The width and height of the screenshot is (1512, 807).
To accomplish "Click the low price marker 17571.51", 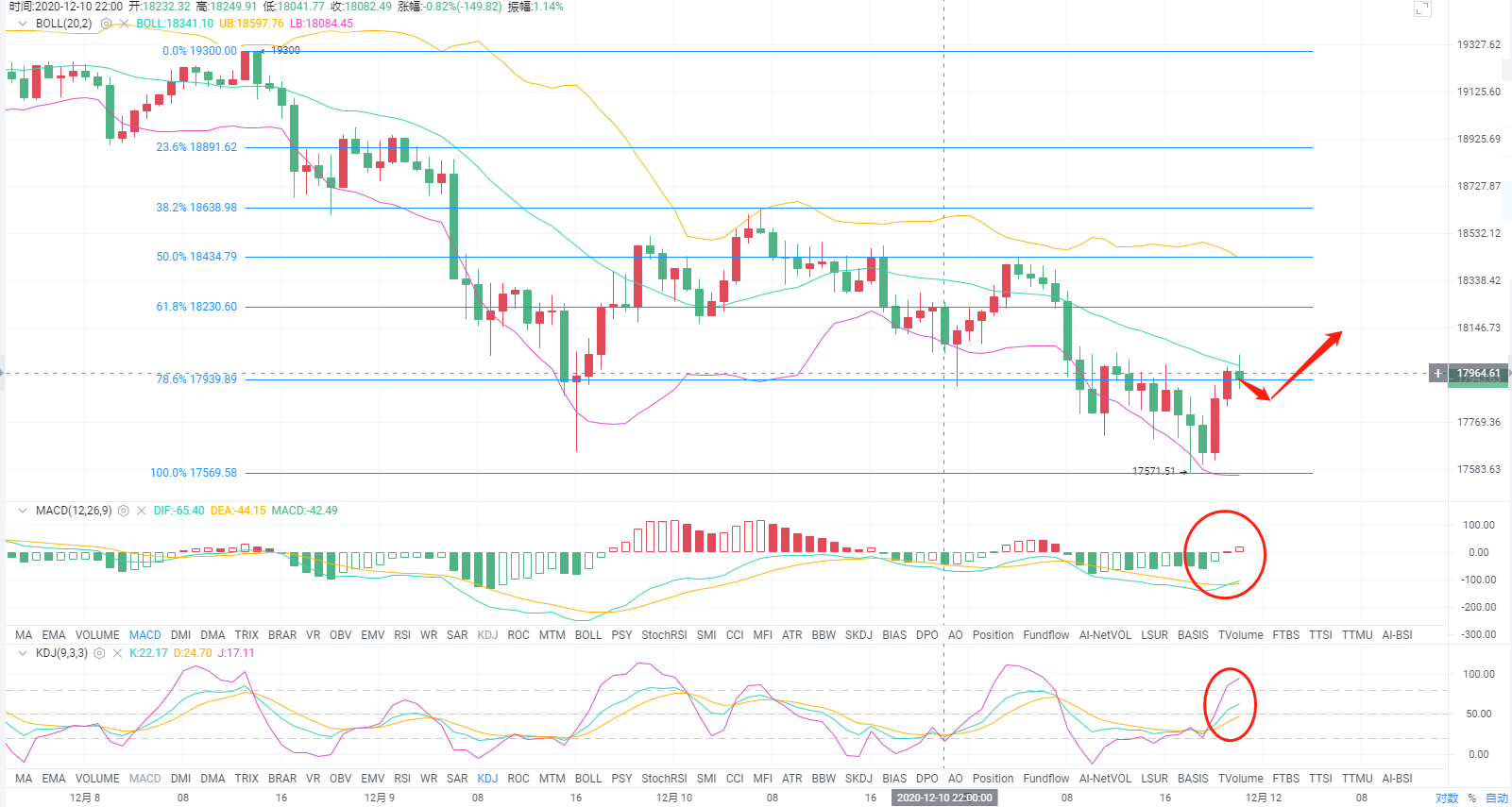I will (1154, 471).
